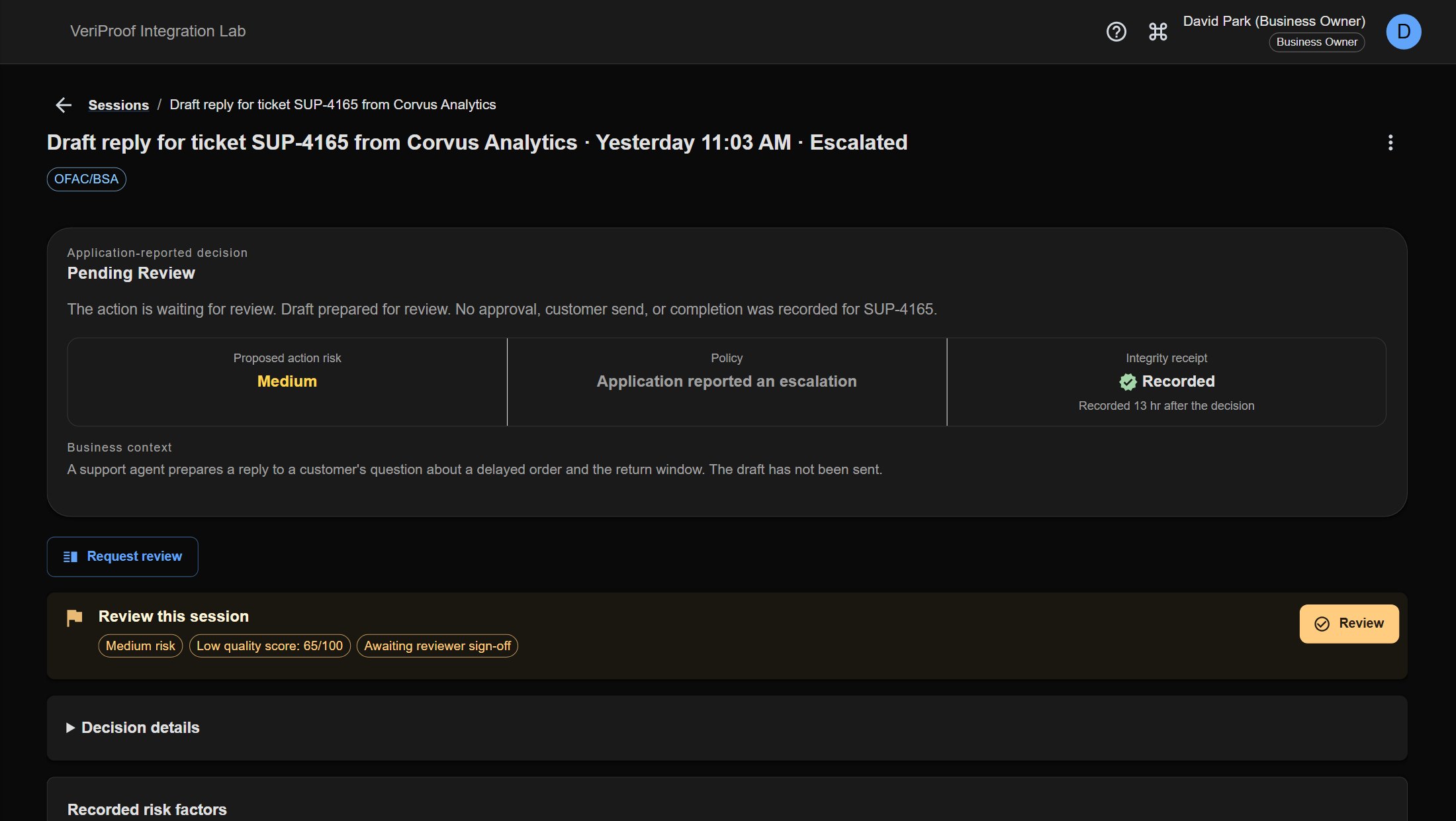Click the Request review button
Viewport: 1456px width, 821px height.
point(122,557)
